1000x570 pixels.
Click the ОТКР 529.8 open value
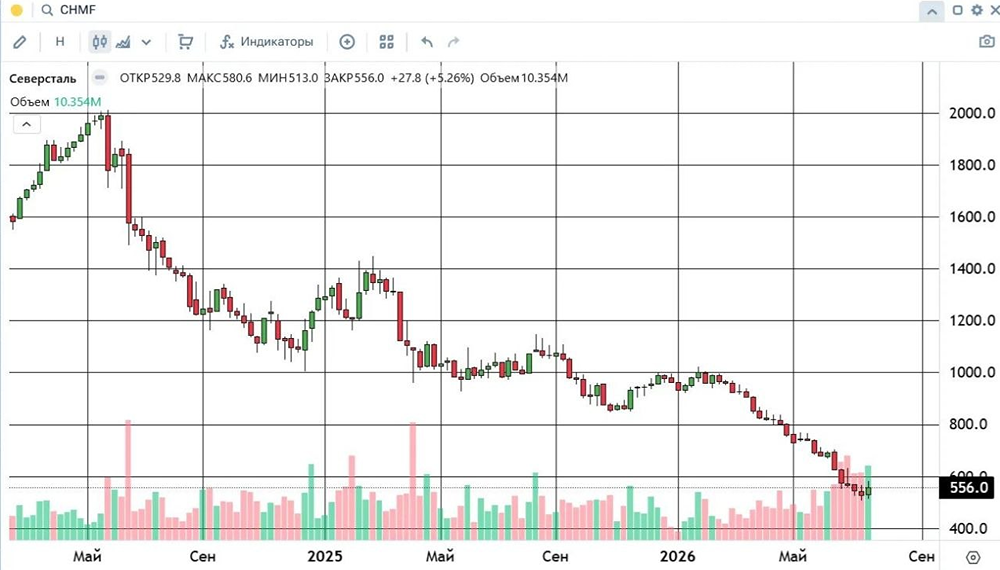click(151, 78)
